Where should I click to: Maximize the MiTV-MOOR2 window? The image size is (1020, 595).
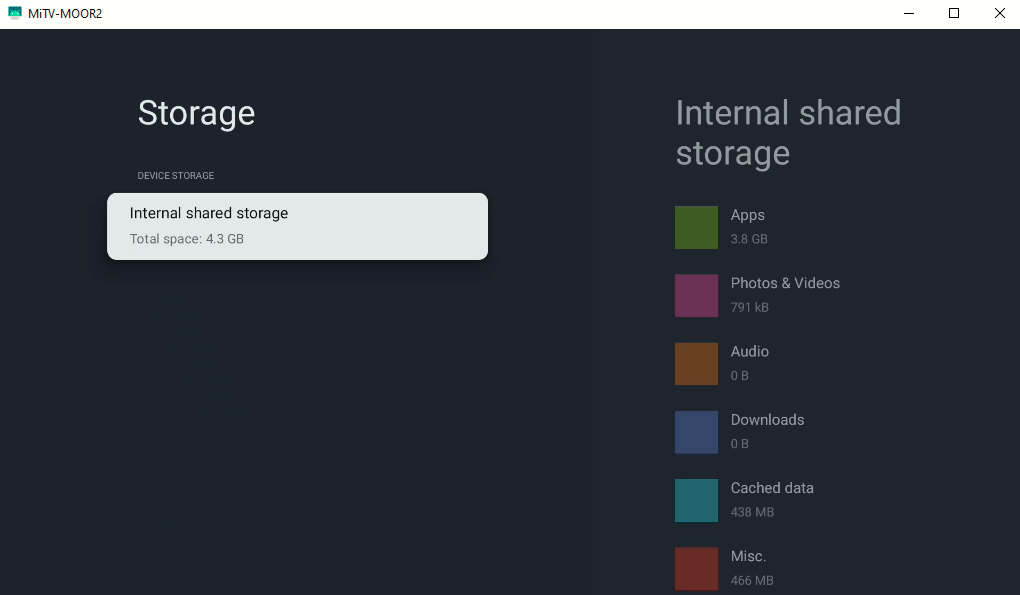point(954,14)
